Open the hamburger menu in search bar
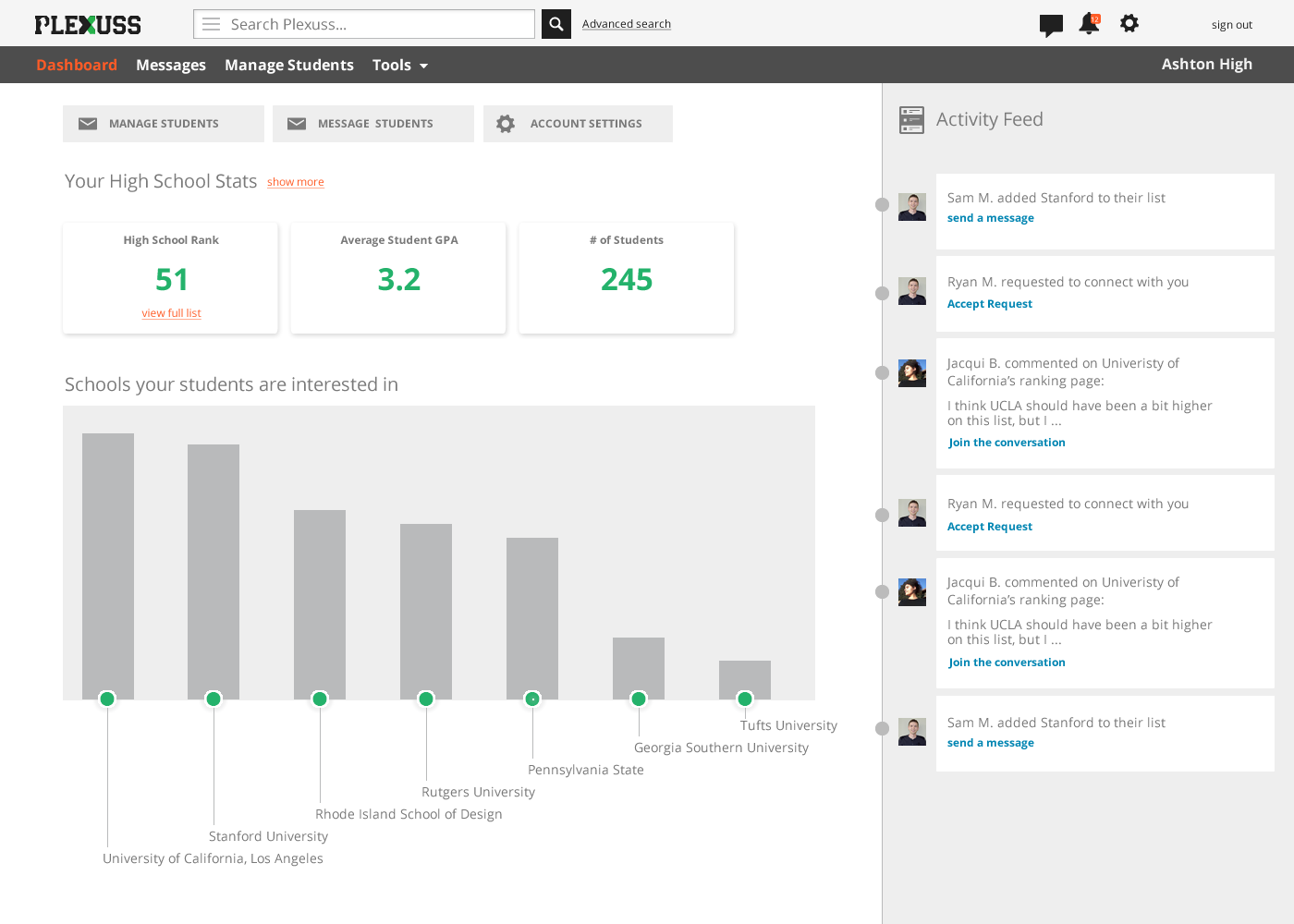Image resolution: width=1294 pixels, height=924 pixels. [212, 24]
